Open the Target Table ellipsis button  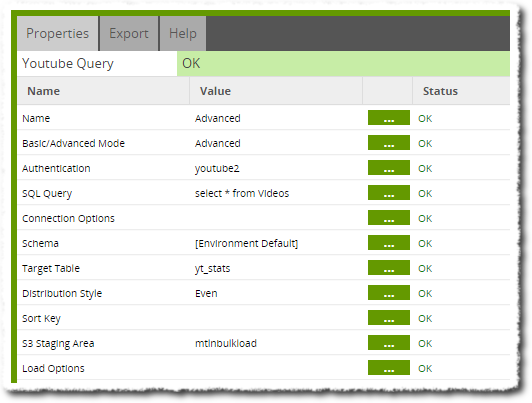point(388,268)
